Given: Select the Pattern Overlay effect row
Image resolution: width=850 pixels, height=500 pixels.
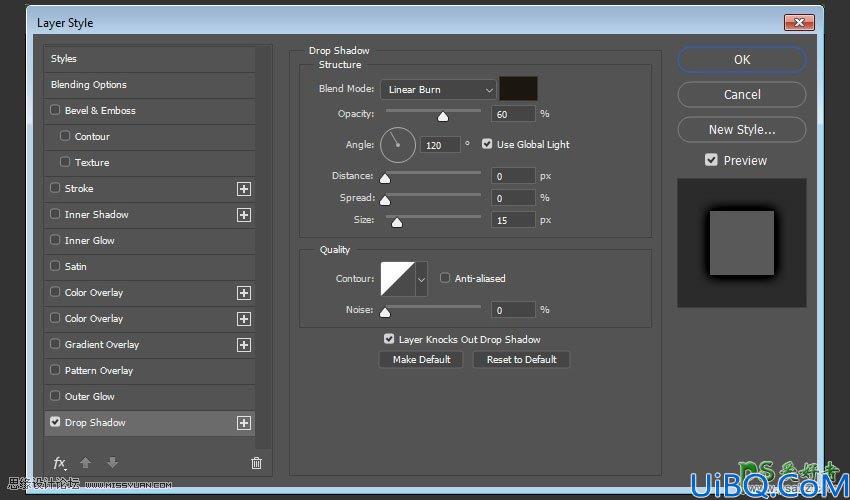Looking at the screenshot, I should click(x=150, y=371).
